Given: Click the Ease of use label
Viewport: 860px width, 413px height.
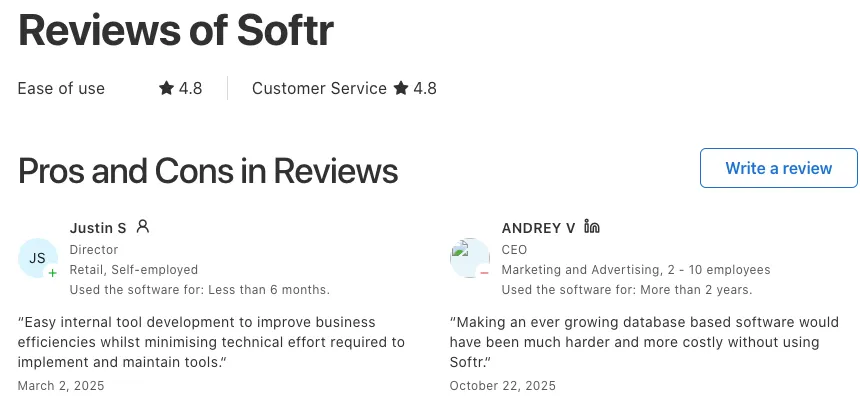Looking at the screenshot, I should point(61,88).
